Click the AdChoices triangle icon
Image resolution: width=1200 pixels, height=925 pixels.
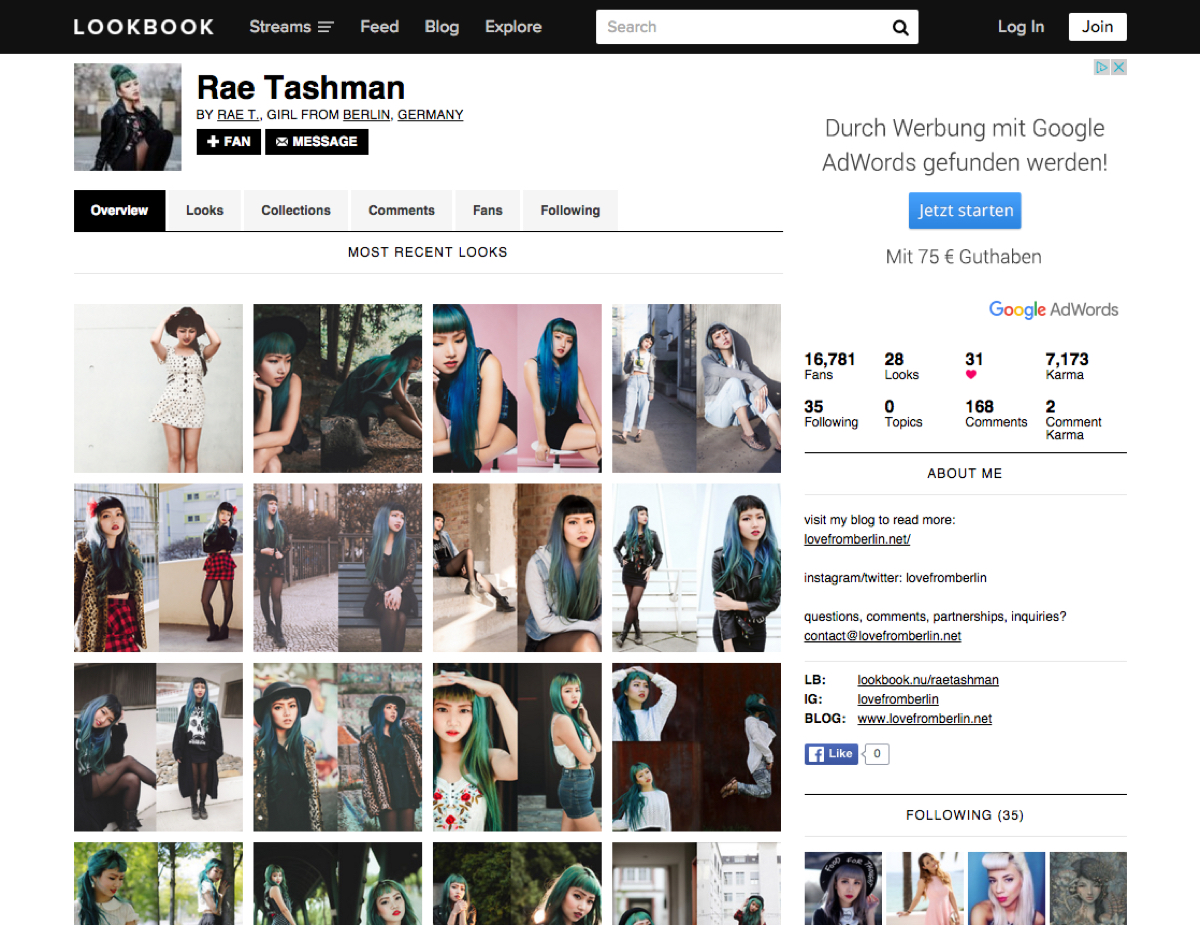point(1102,67)
